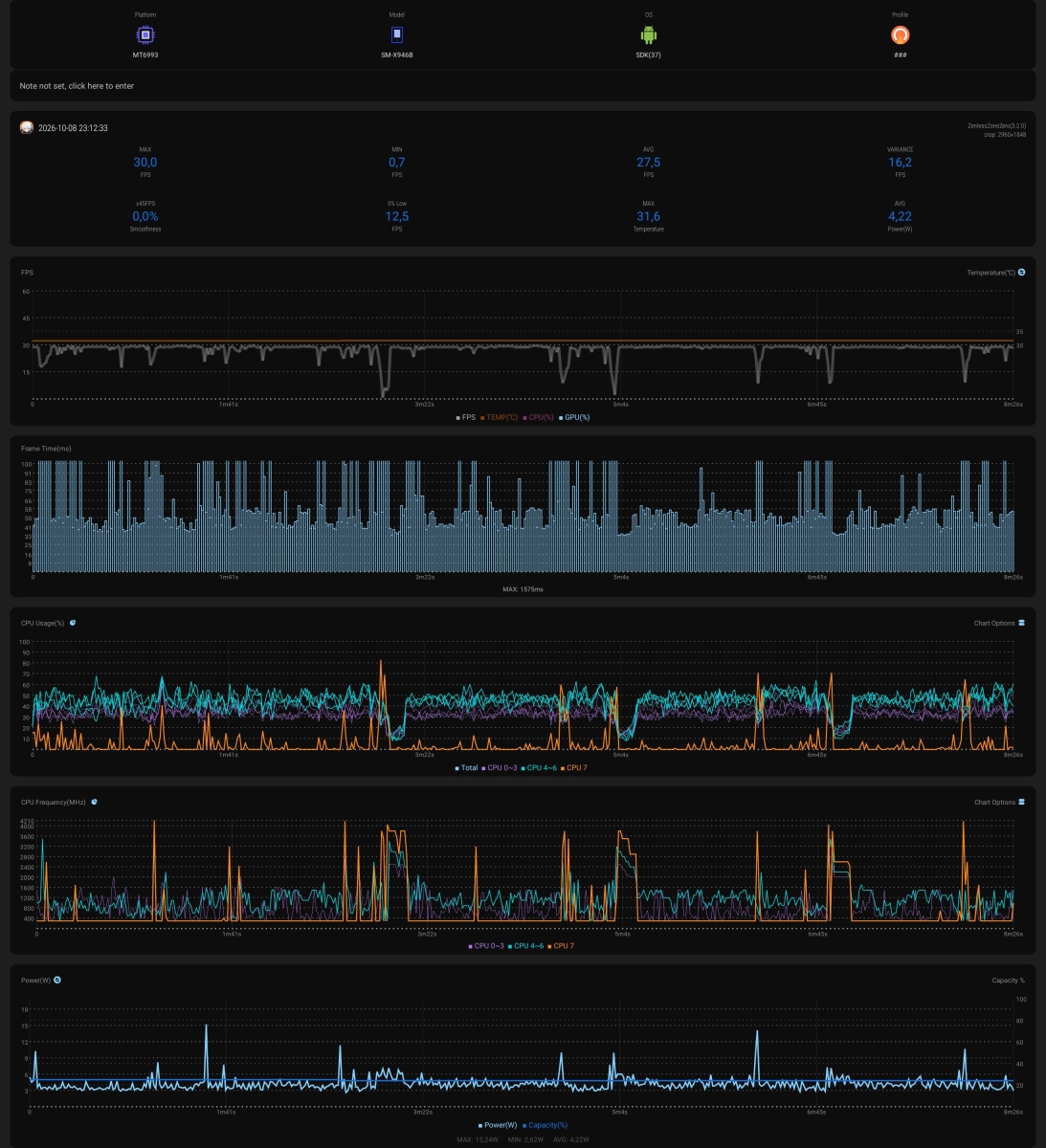The height and width of the screenshot is (1148, 1046).
Task: Toggle CPU 7 in the CPU Frequency legend
Action: [561, 946]
